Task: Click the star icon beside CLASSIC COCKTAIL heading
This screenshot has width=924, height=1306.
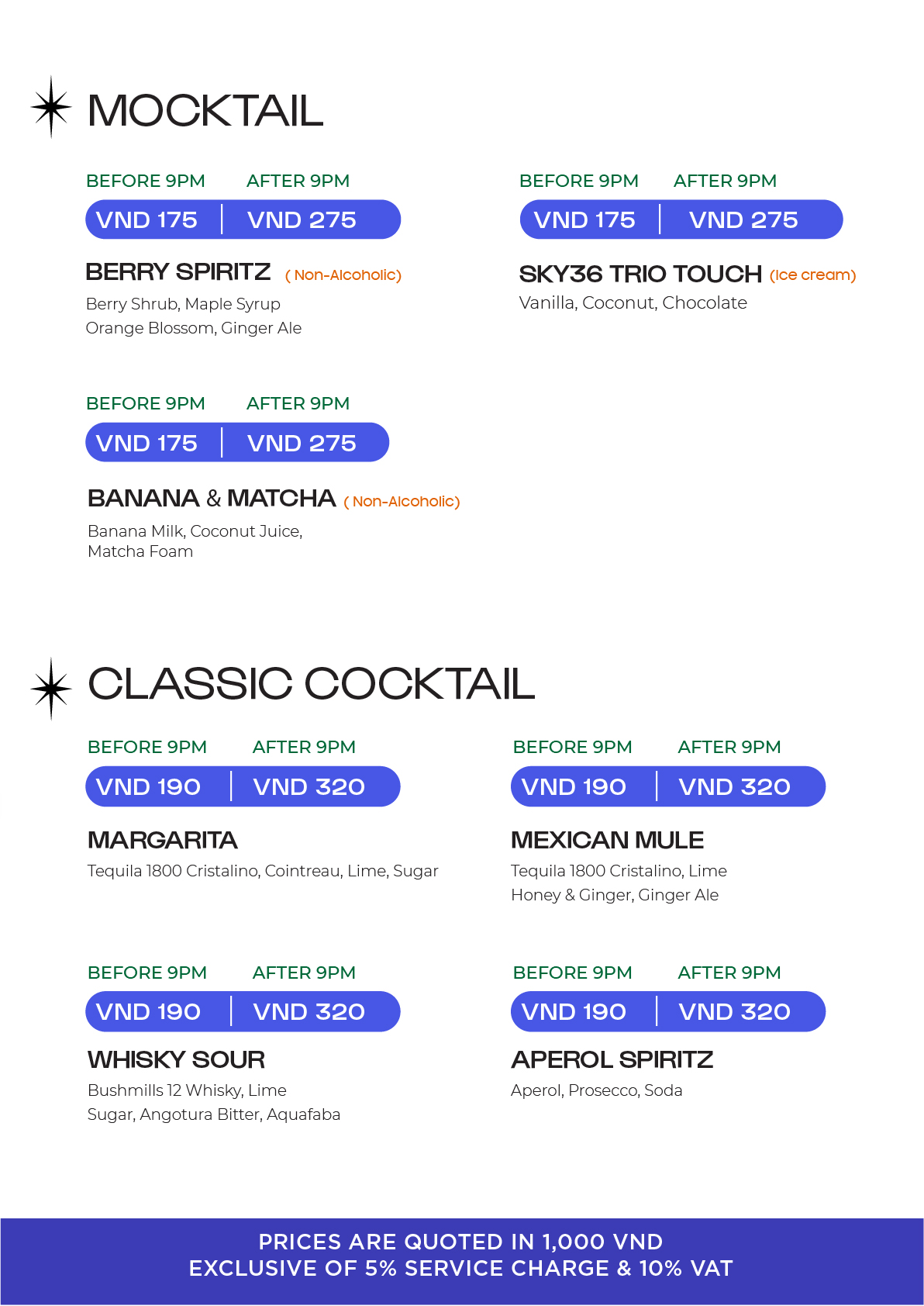Action: point(51,688)
